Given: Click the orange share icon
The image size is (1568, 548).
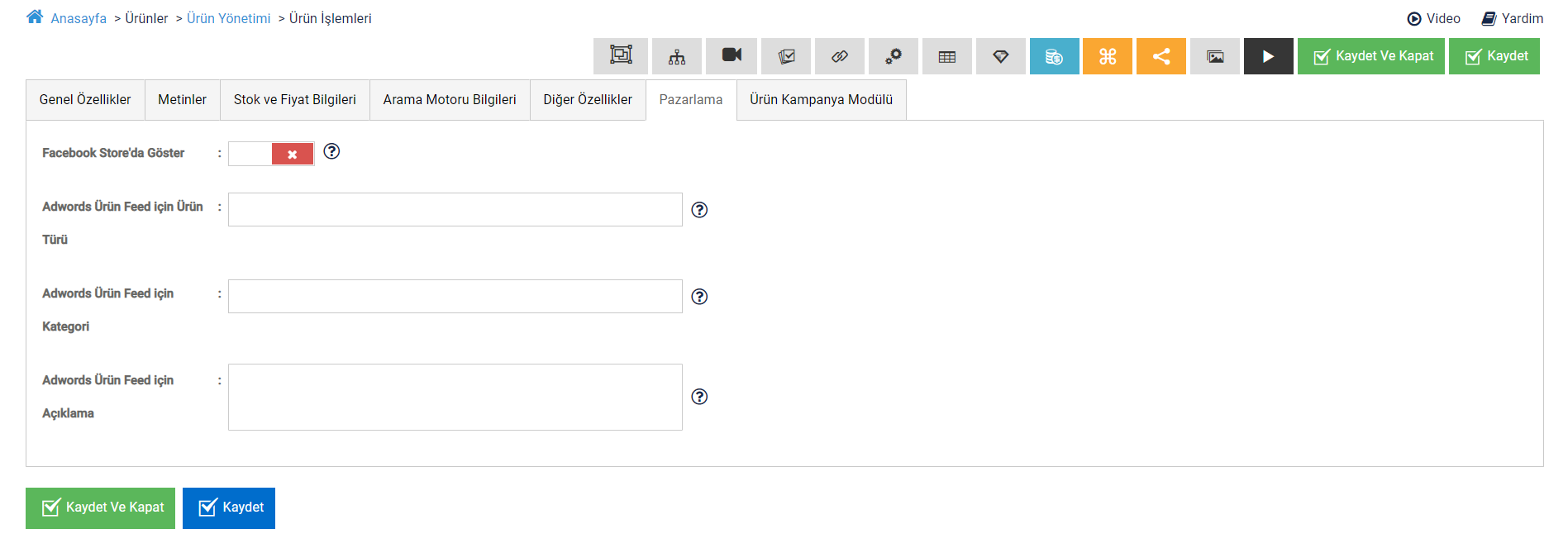Looking at the screenshot, I should coord(1161,56).
